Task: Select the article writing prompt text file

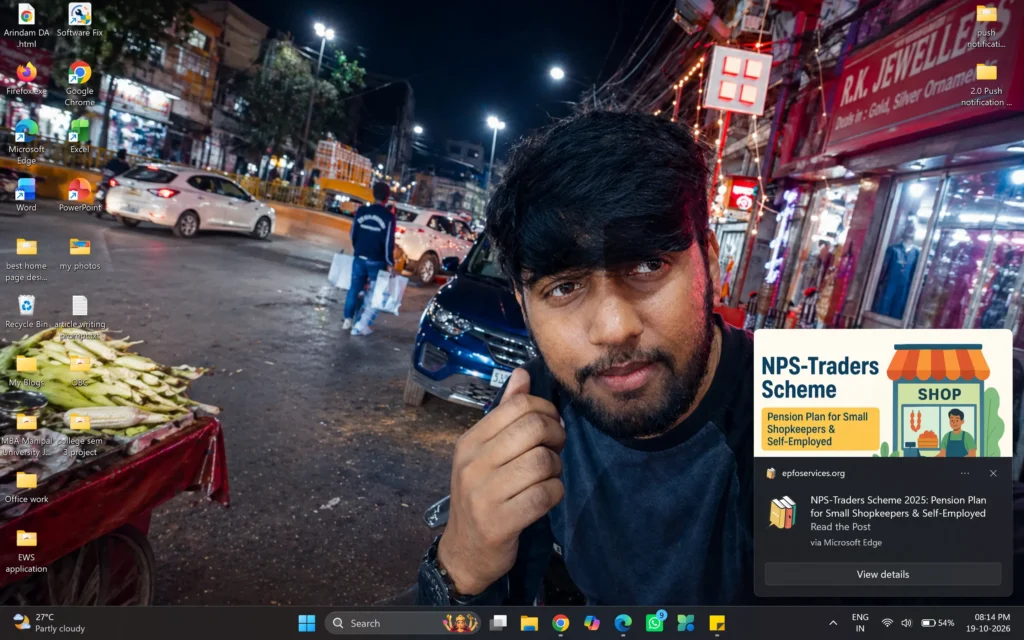Action: coord(80,317)
